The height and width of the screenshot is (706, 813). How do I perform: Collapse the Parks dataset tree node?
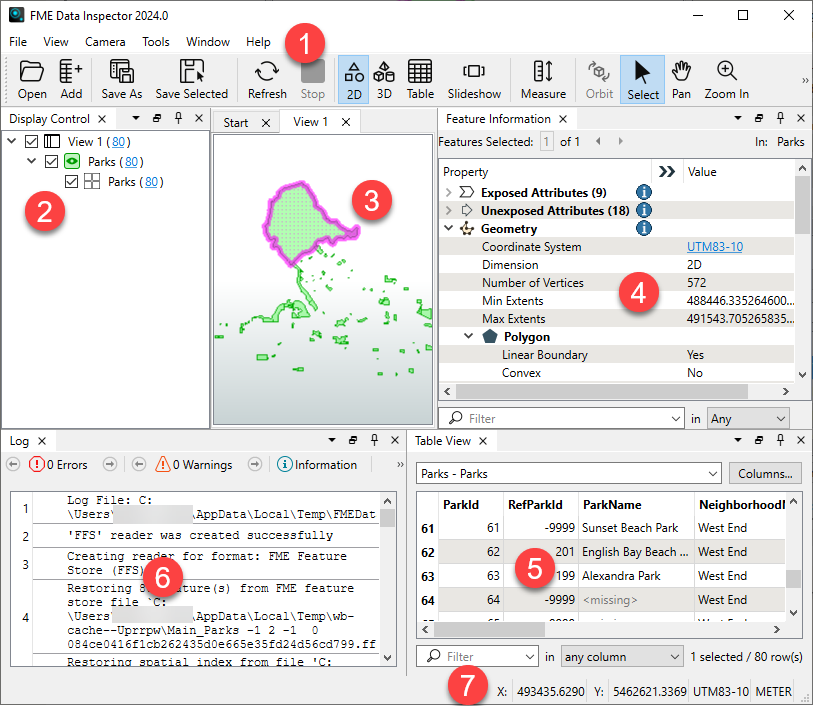pos(32,161)
